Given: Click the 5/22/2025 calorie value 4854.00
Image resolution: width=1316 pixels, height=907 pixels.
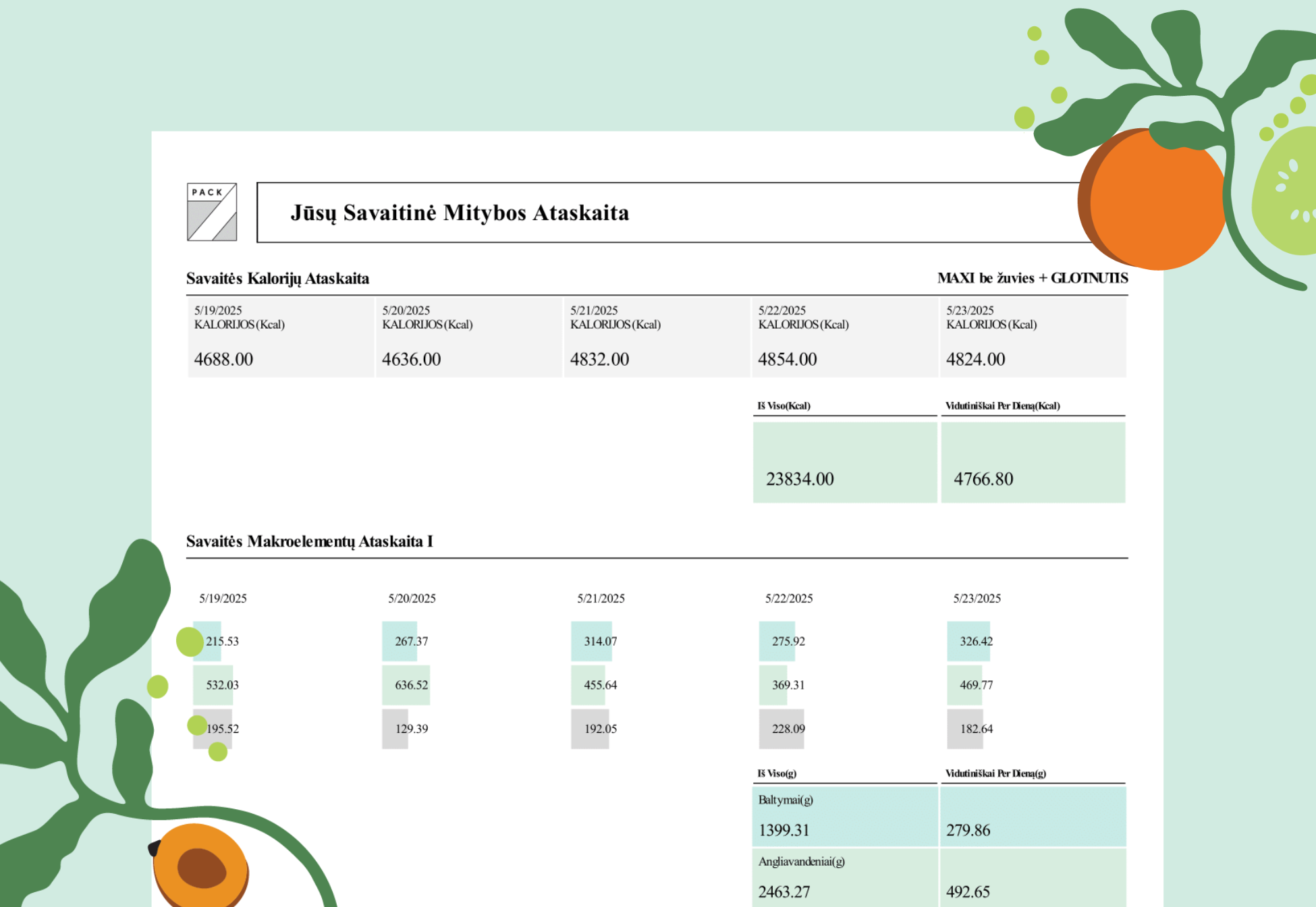Looking at the screenshot, I should pos(787,359).
